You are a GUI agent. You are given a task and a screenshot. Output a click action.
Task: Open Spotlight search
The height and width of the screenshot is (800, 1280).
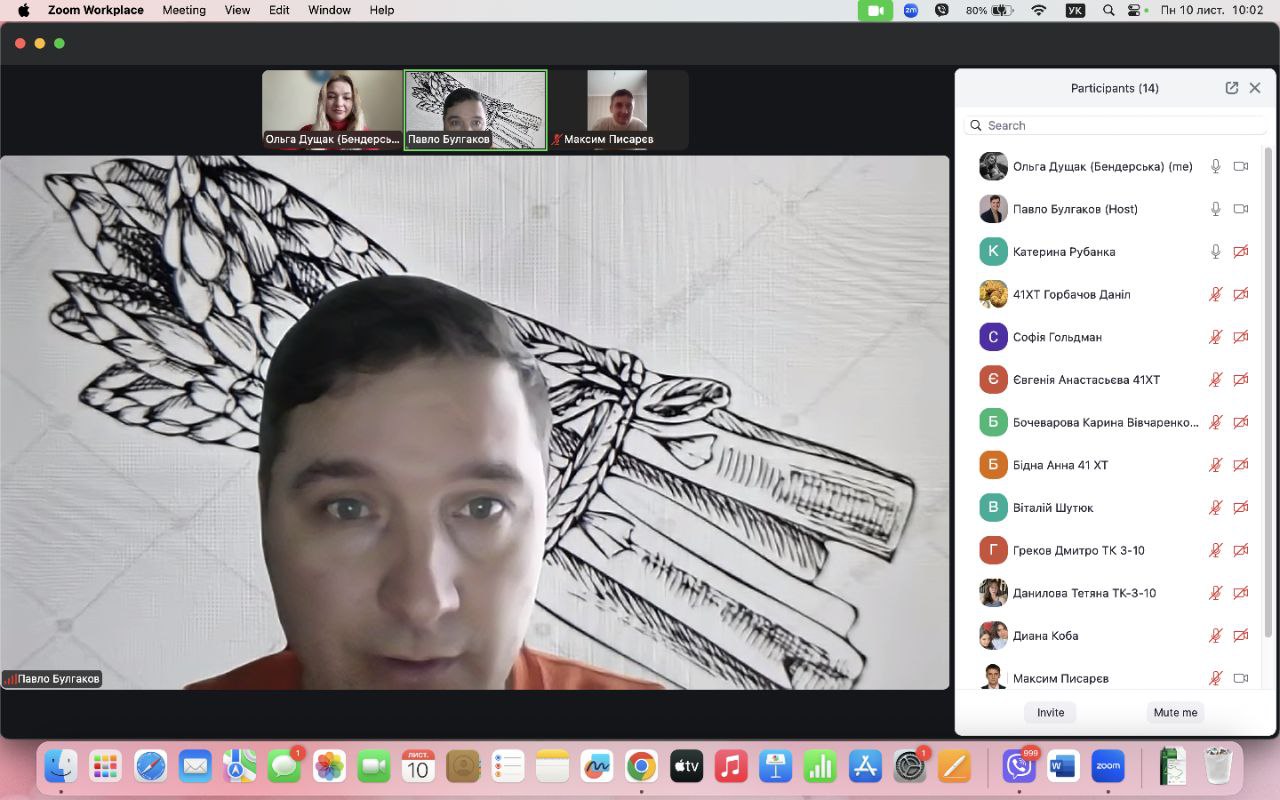click(x=1108, y=10)
